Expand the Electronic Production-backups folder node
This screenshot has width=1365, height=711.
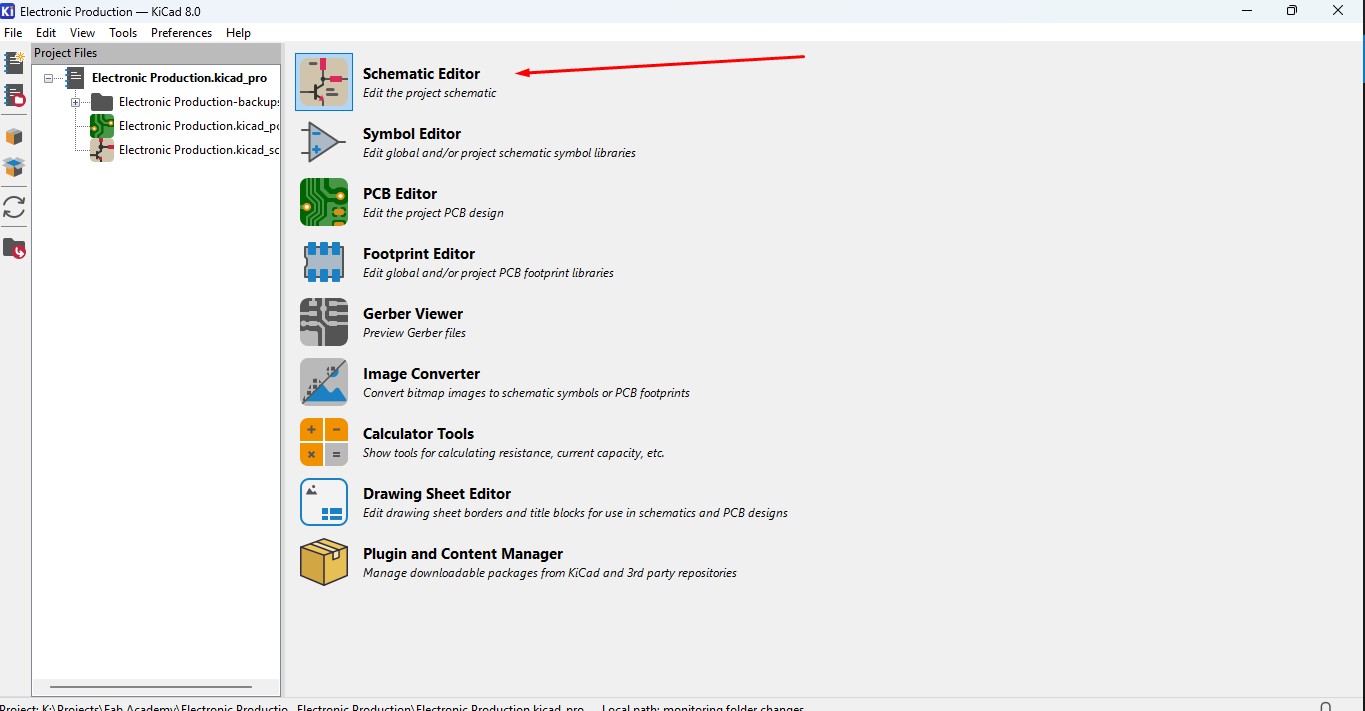coord(75,102)
